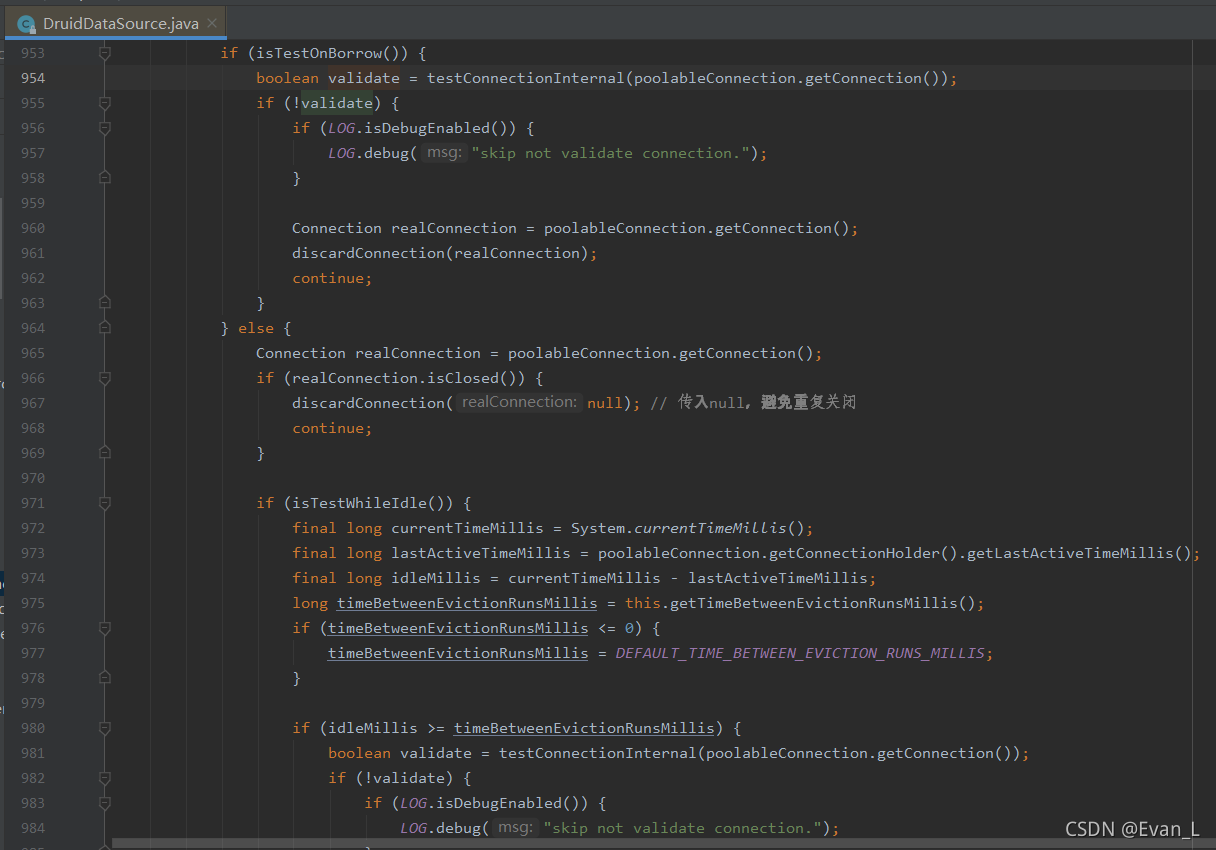Click the else keyword on line 964

click(256, 328)
